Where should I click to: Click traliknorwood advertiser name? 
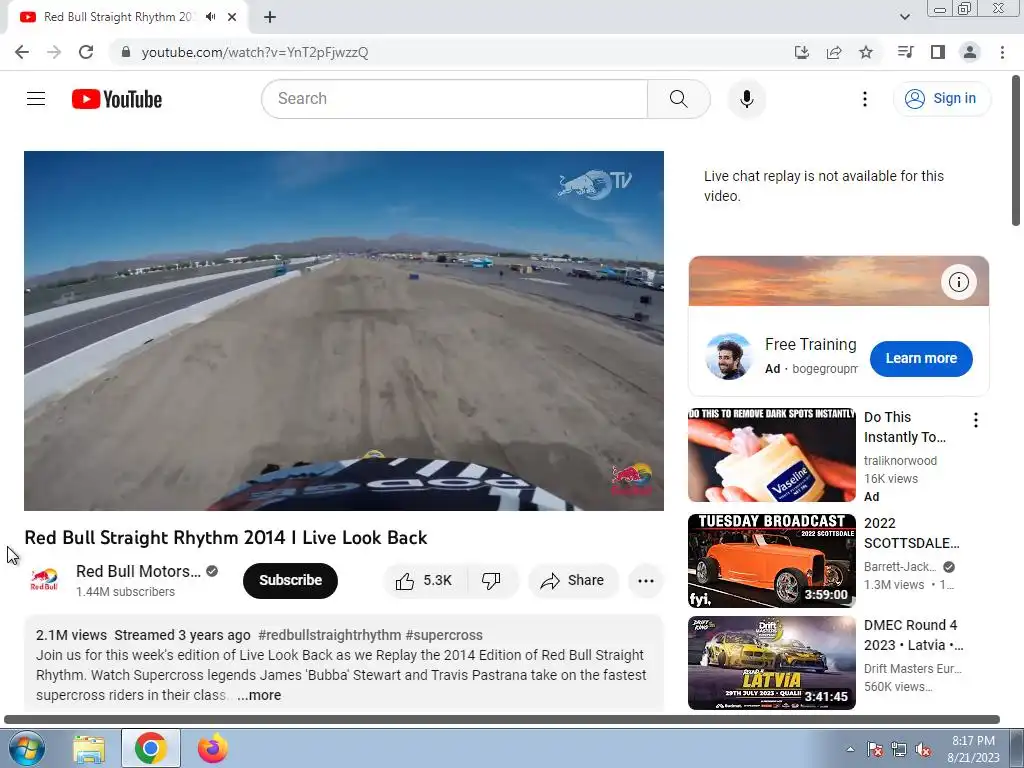[x=900, y=460]
